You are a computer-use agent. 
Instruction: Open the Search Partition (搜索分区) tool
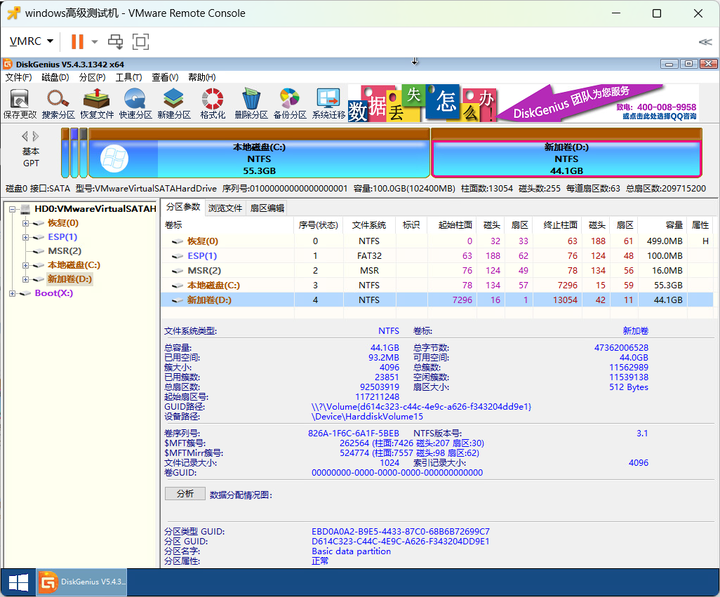(58, 104)
